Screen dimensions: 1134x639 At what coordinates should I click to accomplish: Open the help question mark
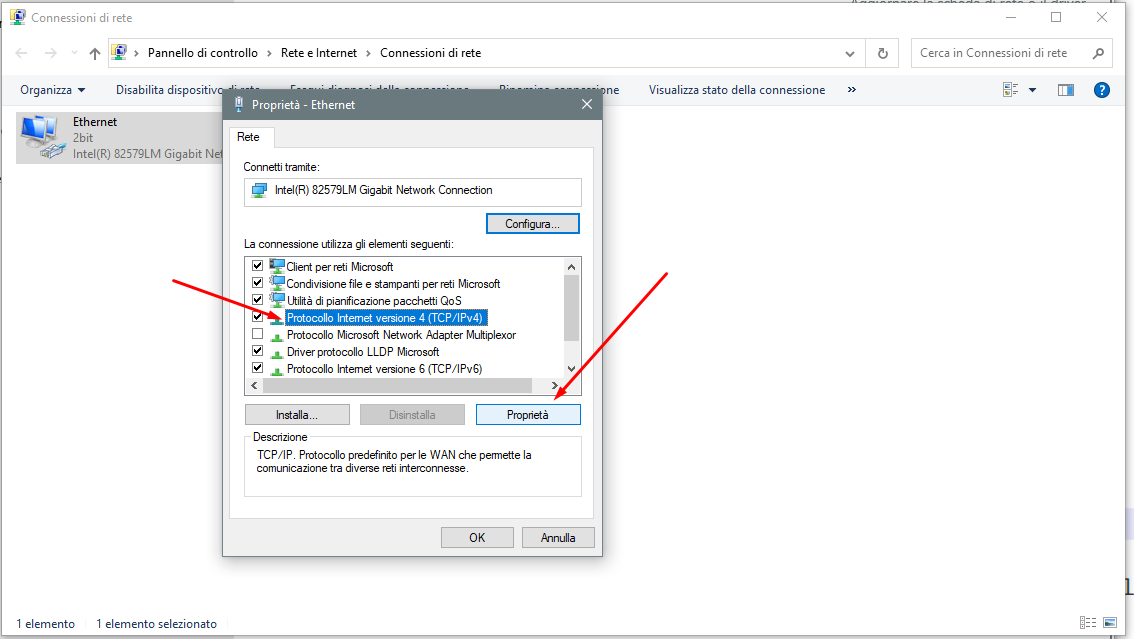(1101, 90)
